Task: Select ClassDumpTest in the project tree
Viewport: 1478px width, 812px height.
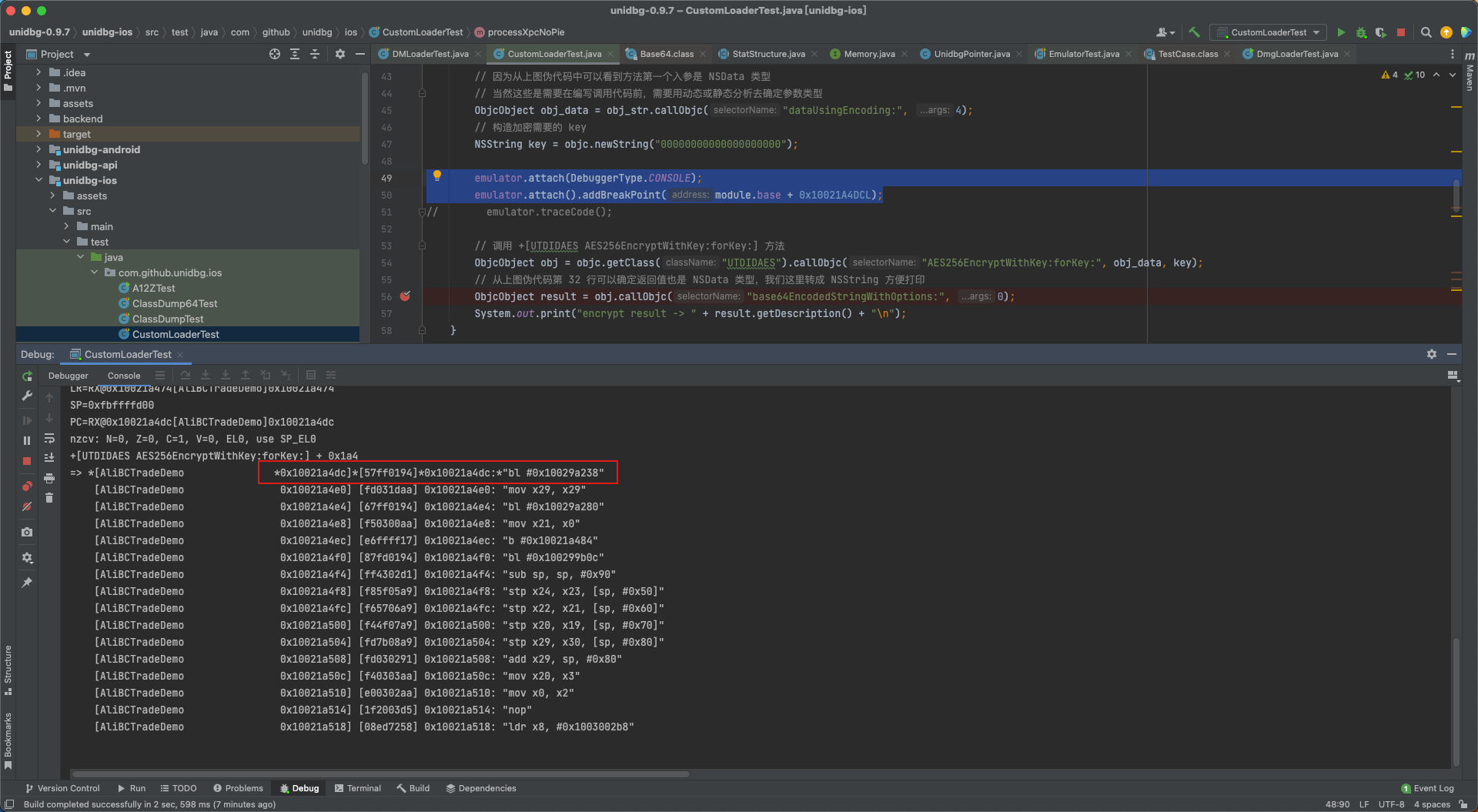Action: pos(168,319)
